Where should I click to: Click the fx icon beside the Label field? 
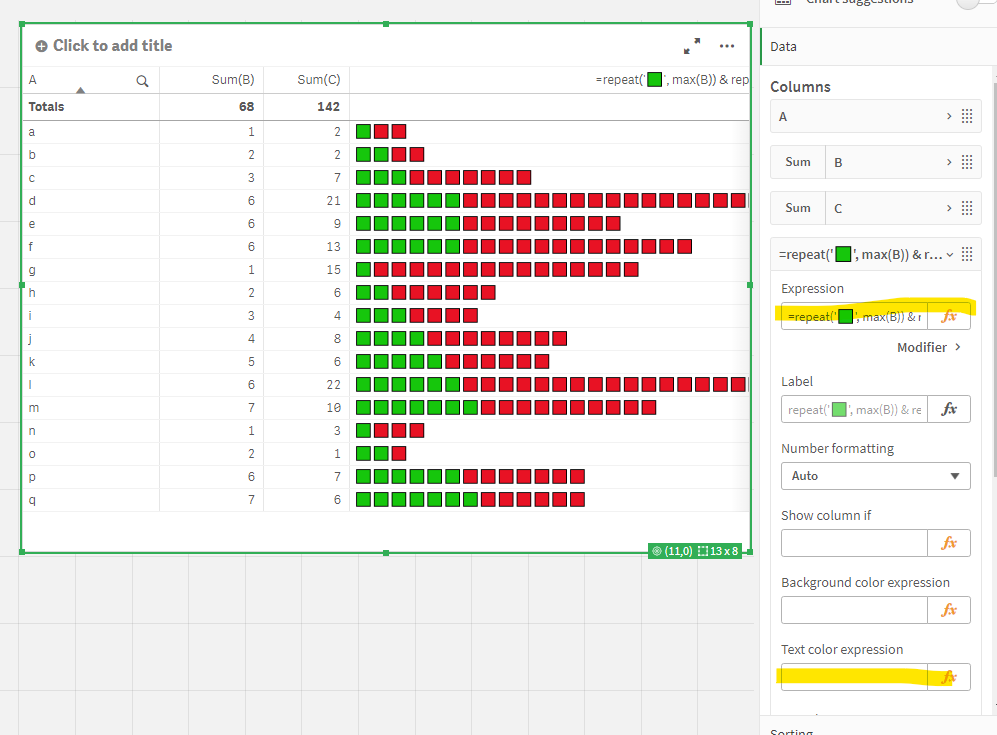coord(947,409)
